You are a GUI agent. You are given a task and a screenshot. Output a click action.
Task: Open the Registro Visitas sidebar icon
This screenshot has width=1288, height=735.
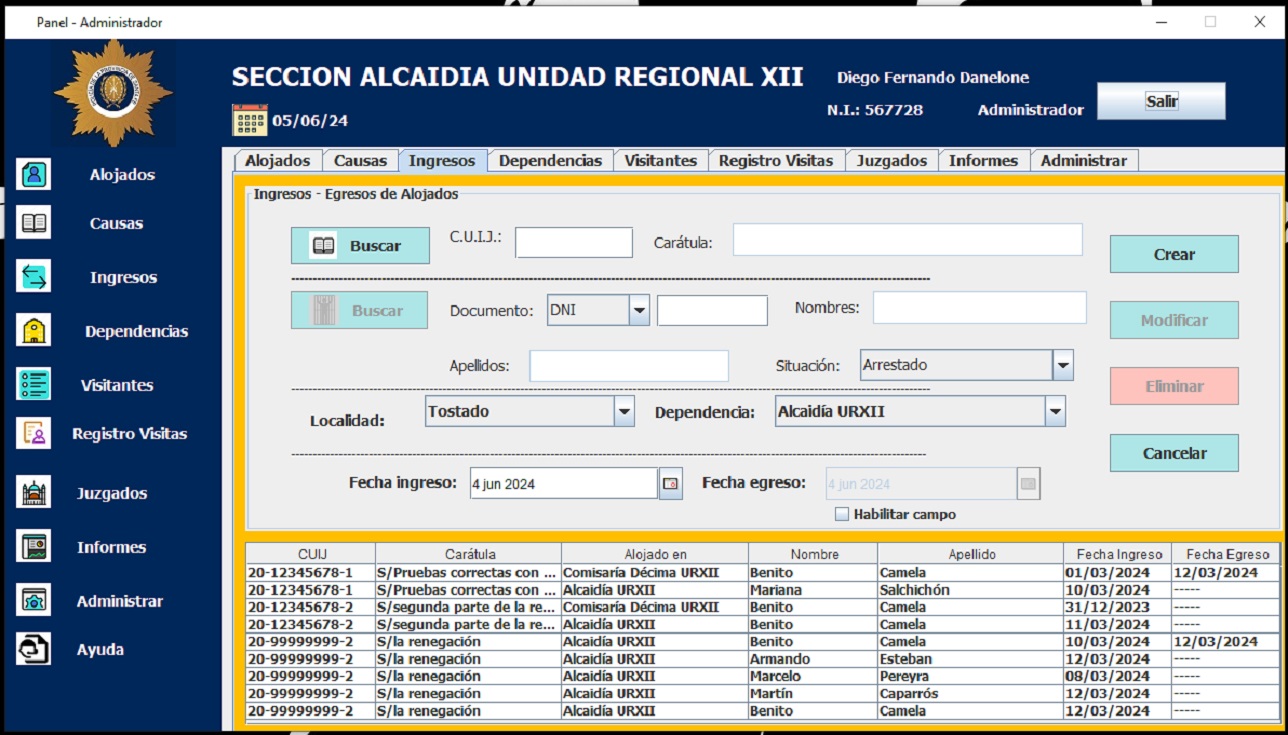(34, 433)
